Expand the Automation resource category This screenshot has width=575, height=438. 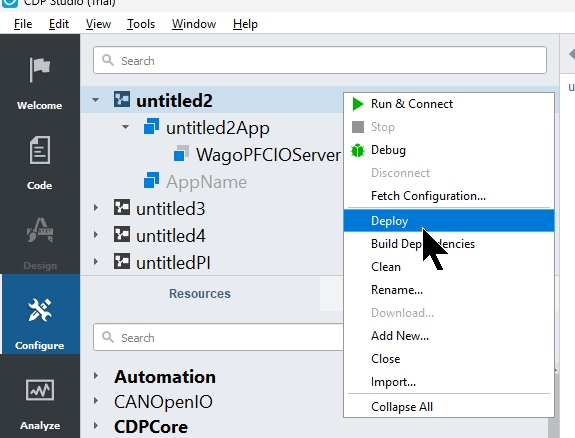[96, 376]
